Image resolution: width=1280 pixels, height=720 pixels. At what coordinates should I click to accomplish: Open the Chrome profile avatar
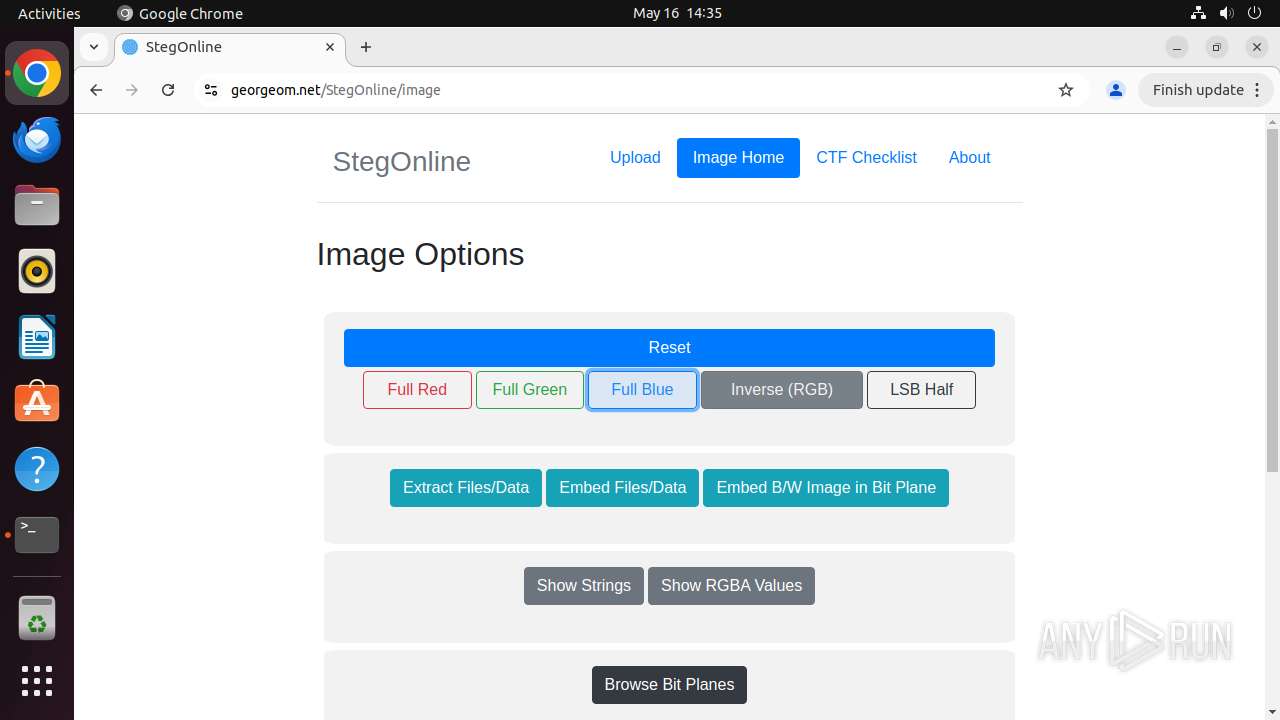point(1116,90)
